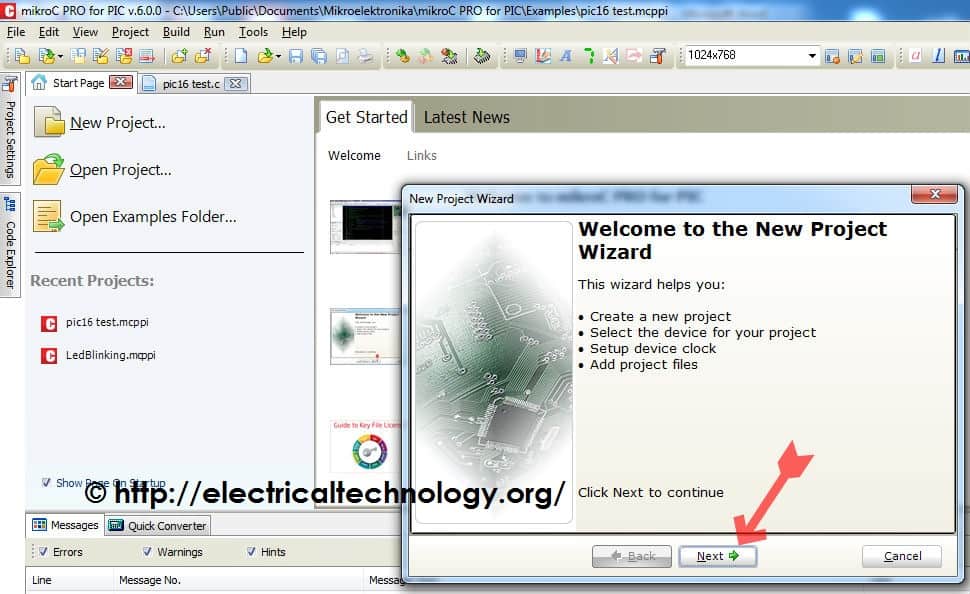
Task: Switch to the pic16 test.c tab
Action: tap(191, 84)
